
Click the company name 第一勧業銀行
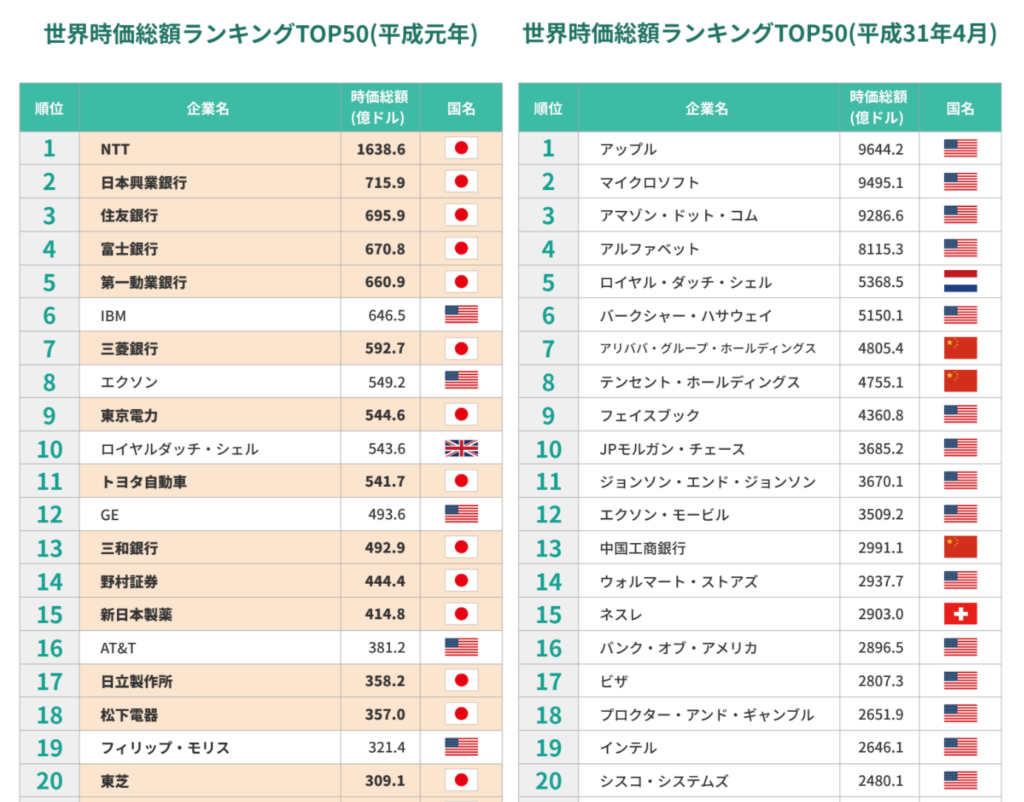coord(144,282)
